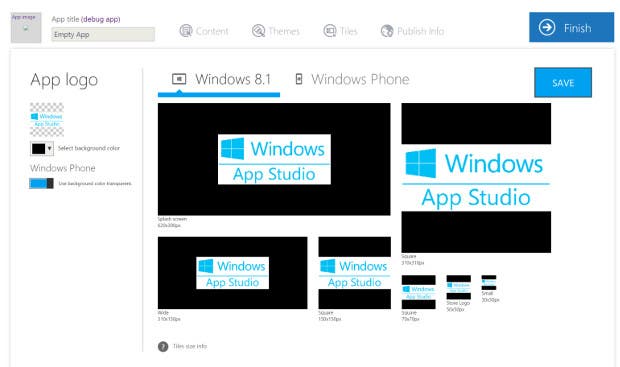
Task: Click the Windows 8.1 monitor icon
Action: [179, 79]
